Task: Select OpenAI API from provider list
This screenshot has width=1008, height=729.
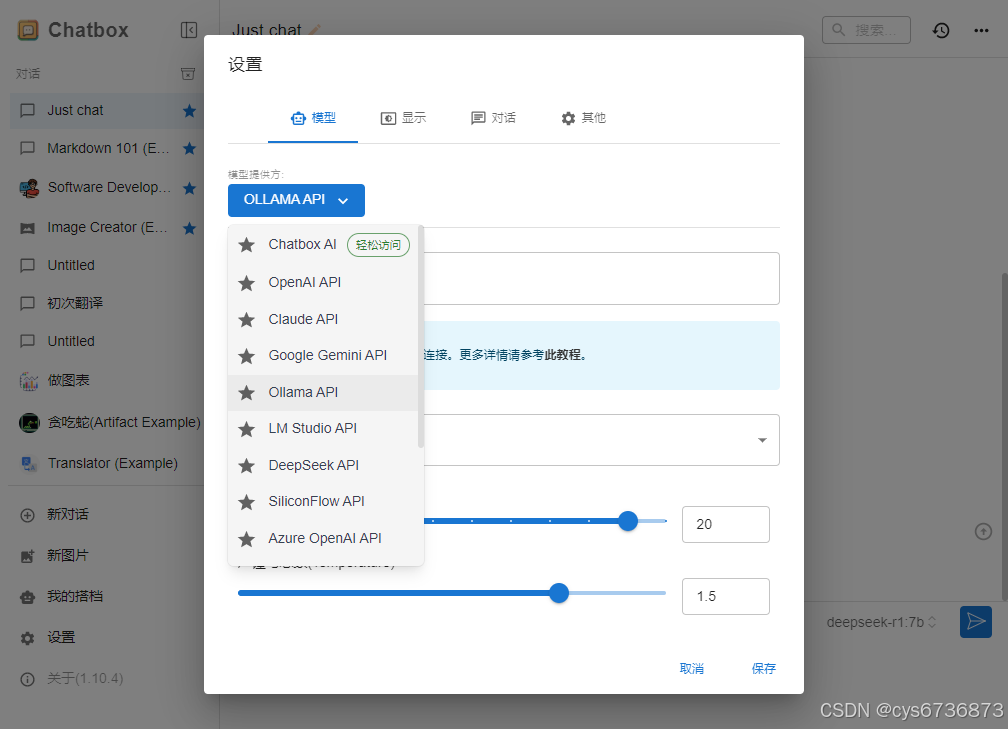Action: (323, 282)
